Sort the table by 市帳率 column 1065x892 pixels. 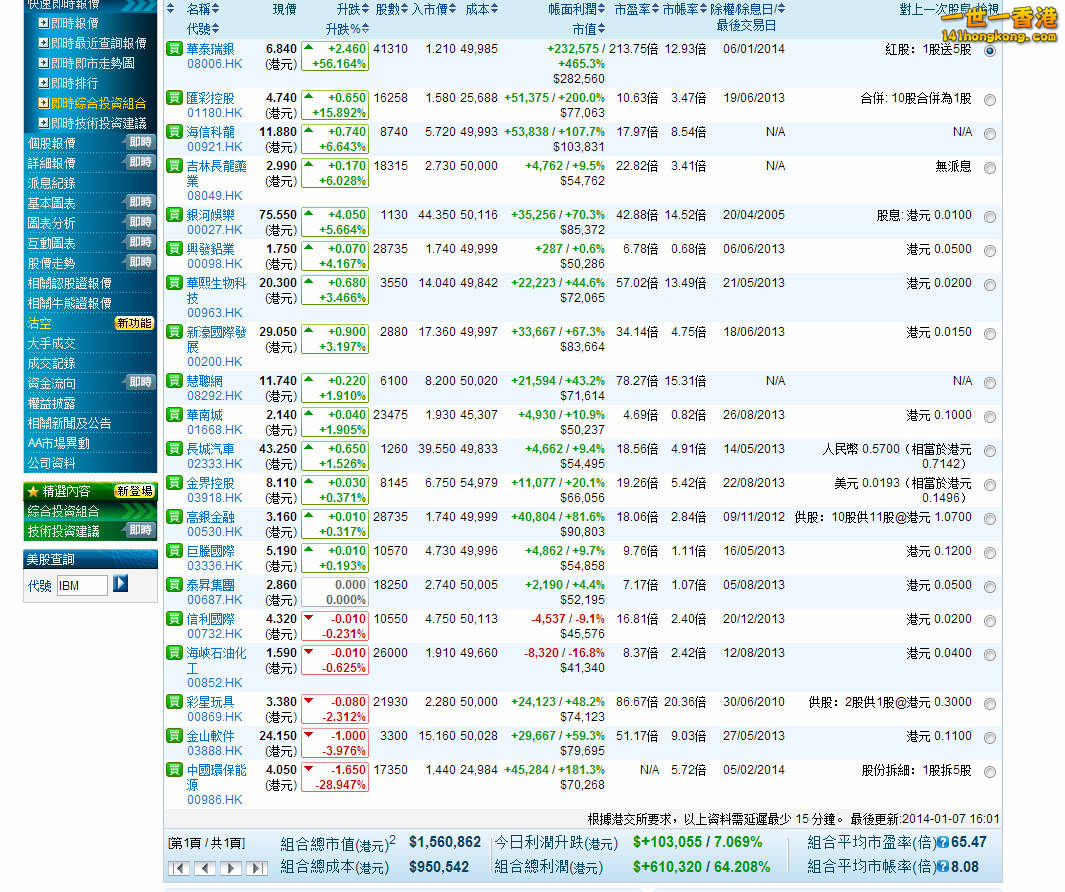point(685,9)
